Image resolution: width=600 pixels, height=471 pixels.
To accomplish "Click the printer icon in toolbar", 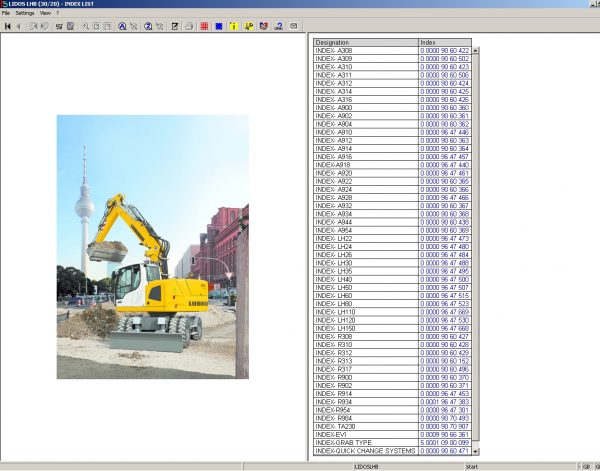I will pyautogui.click(x=189, y=25).
